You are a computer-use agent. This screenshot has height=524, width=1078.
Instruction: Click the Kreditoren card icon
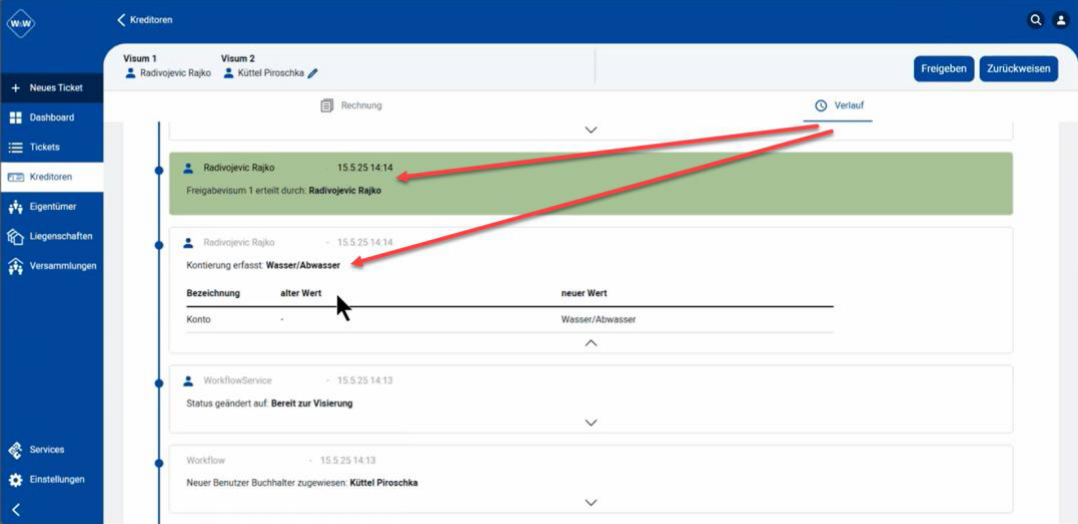(x=15, y=177)
